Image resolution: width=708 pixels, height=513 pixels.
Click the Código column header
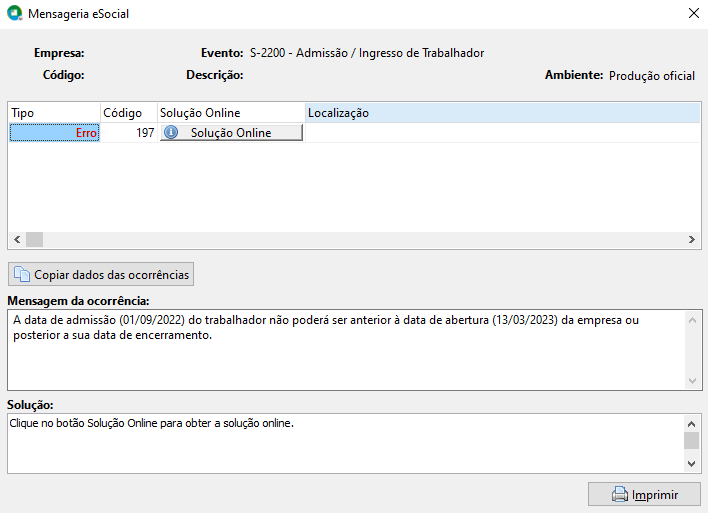tap(128, 113)
